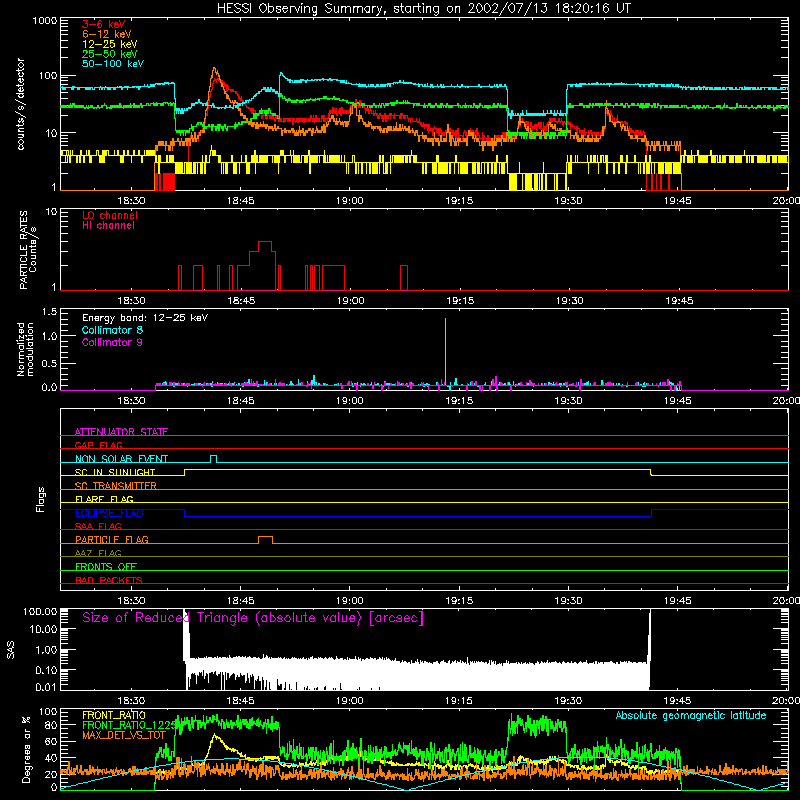
Task: Click the '6-12 keV' legend label
Action: pos(107,34)
